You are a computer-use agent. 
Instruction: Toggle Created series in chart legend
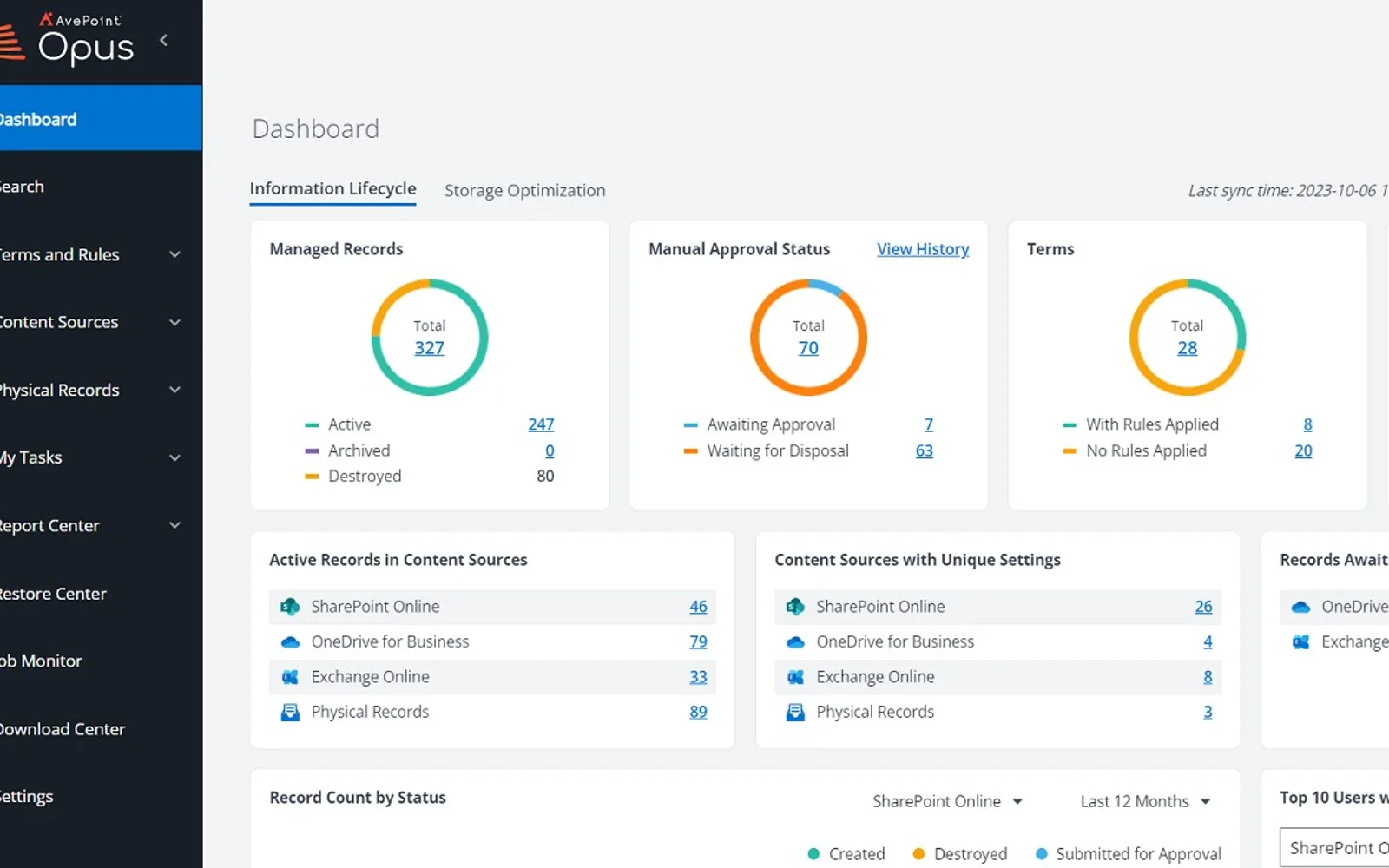(x=846, y=854)
